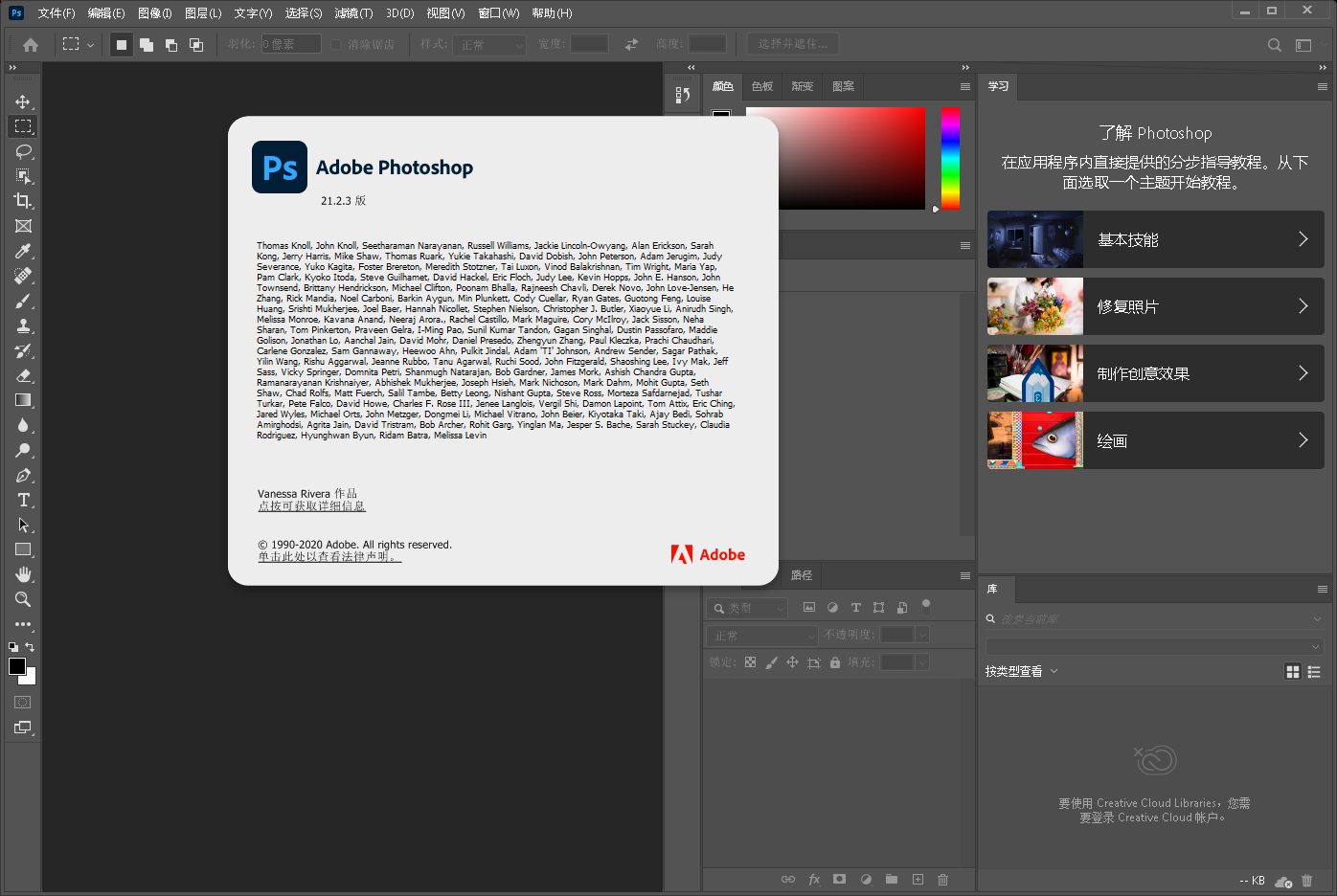Select the Move tool

point(23,101)
